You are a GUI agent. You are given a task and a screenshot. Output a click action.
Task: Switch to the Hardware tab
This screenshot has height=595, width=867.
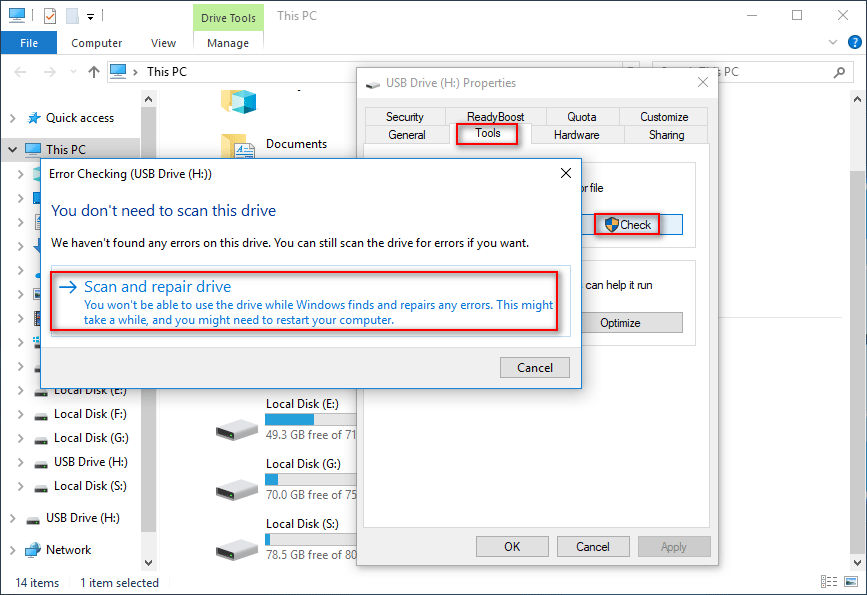click(x=577, y=135)
